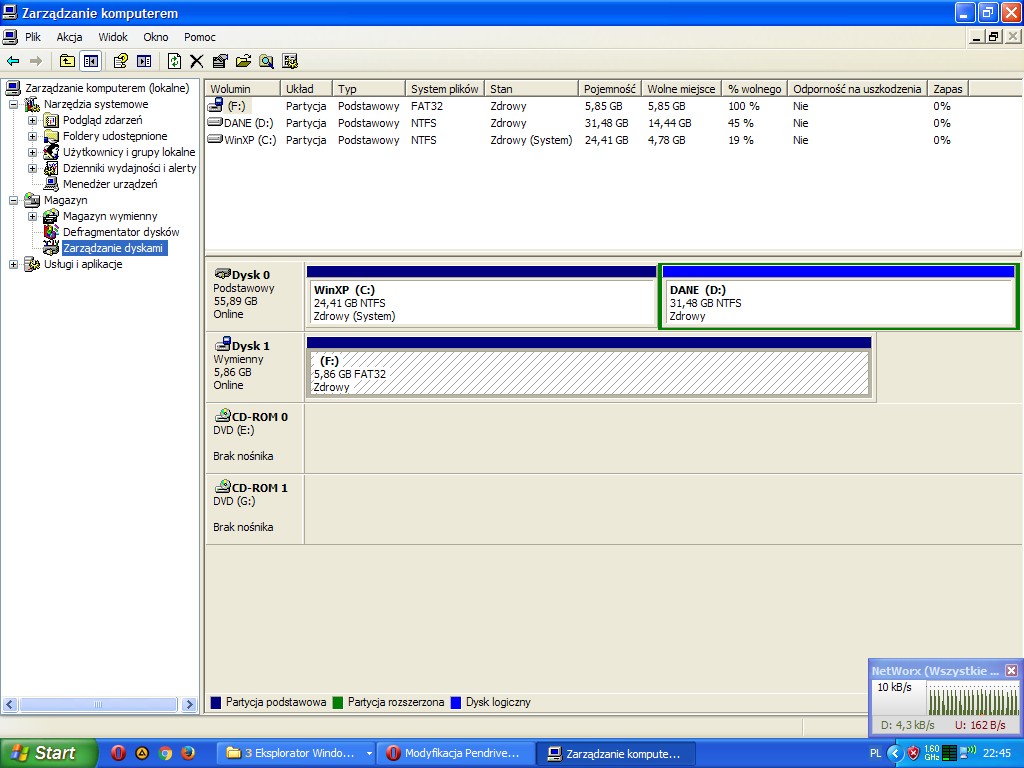This screenshot has height=768, width=1024.
Task: Click the magnifier Search toolbar icon
Action: [x=266, y=61]
